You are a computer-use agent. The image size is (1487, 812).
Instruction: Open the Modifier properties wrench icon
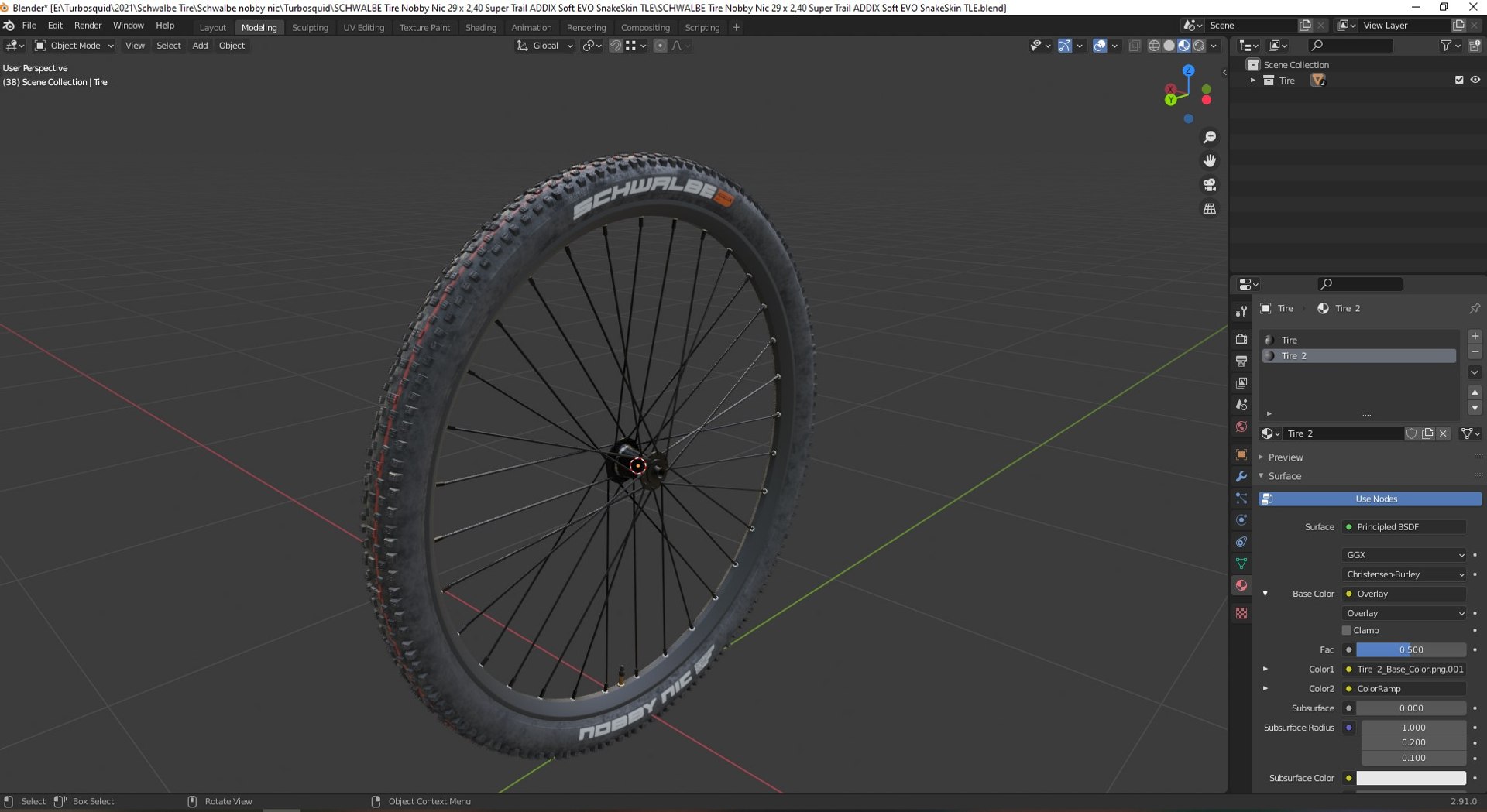[x=1241, y=477]
